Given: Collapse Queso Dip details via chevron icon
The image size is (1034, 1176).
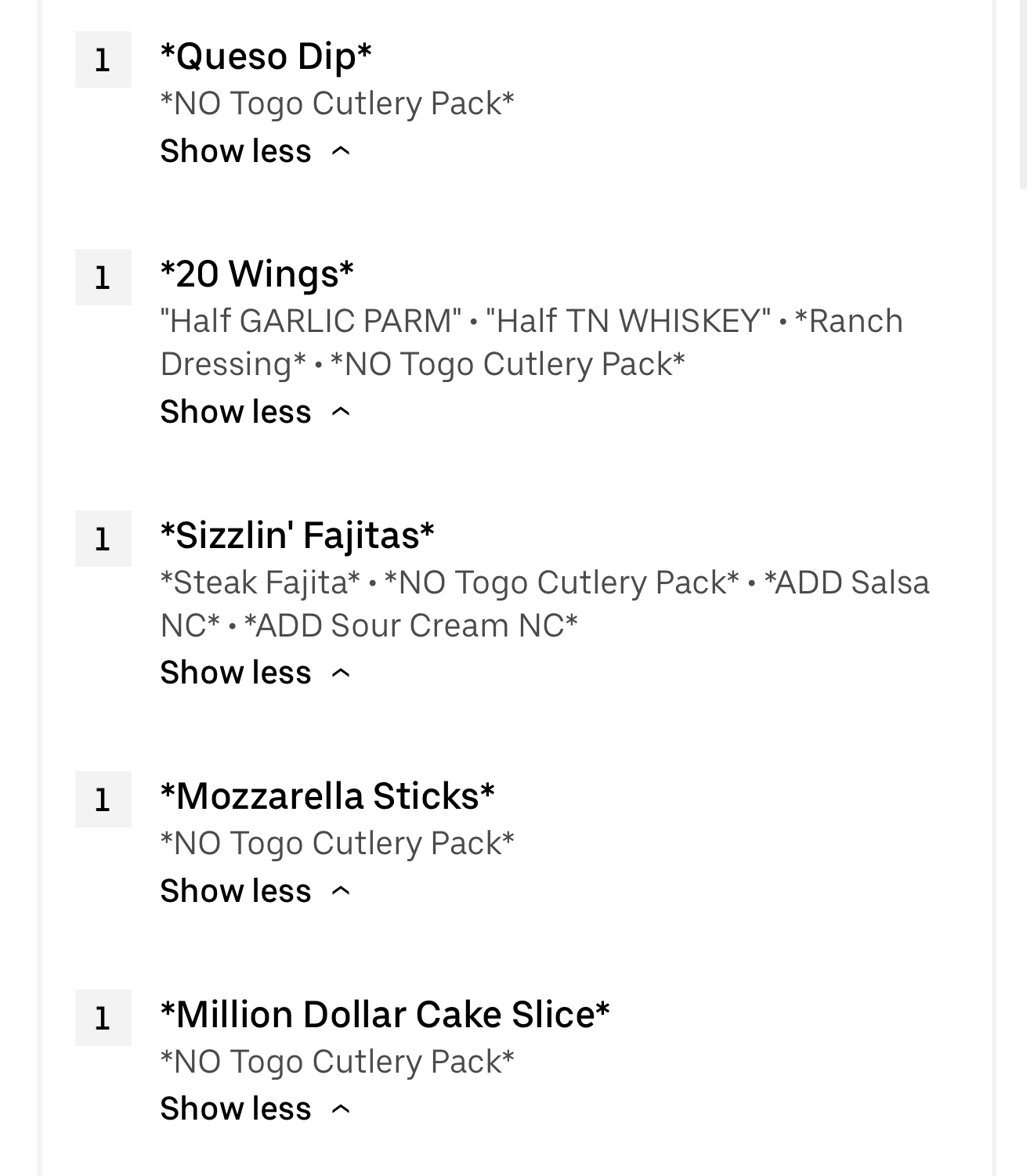Looking at the screenshot, I should pos(341,151).
